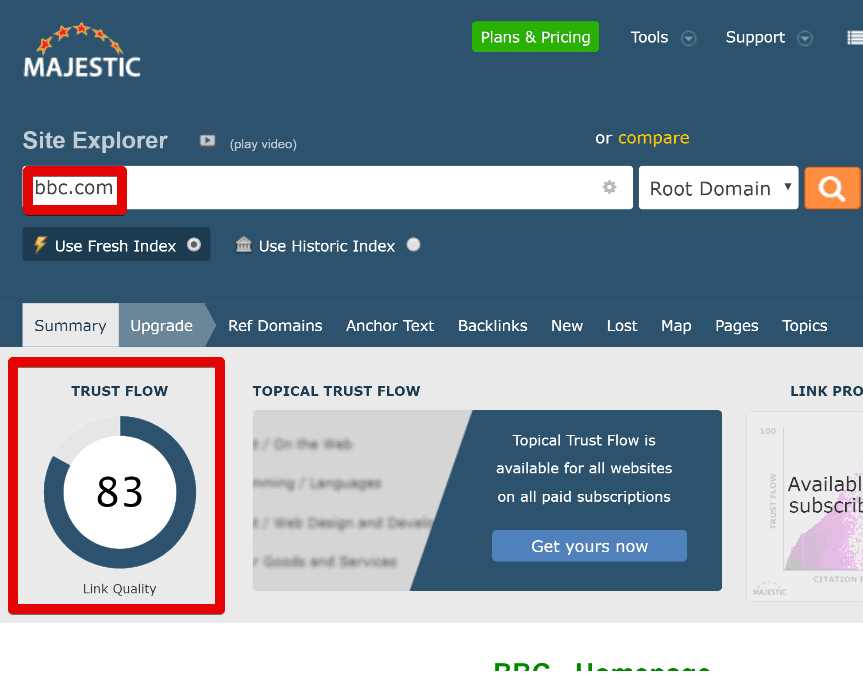Viewport: 863px width, 673px height.
Task: Click the orange search magnifier button
Action: pyautogui.click(x=832, y=188)
